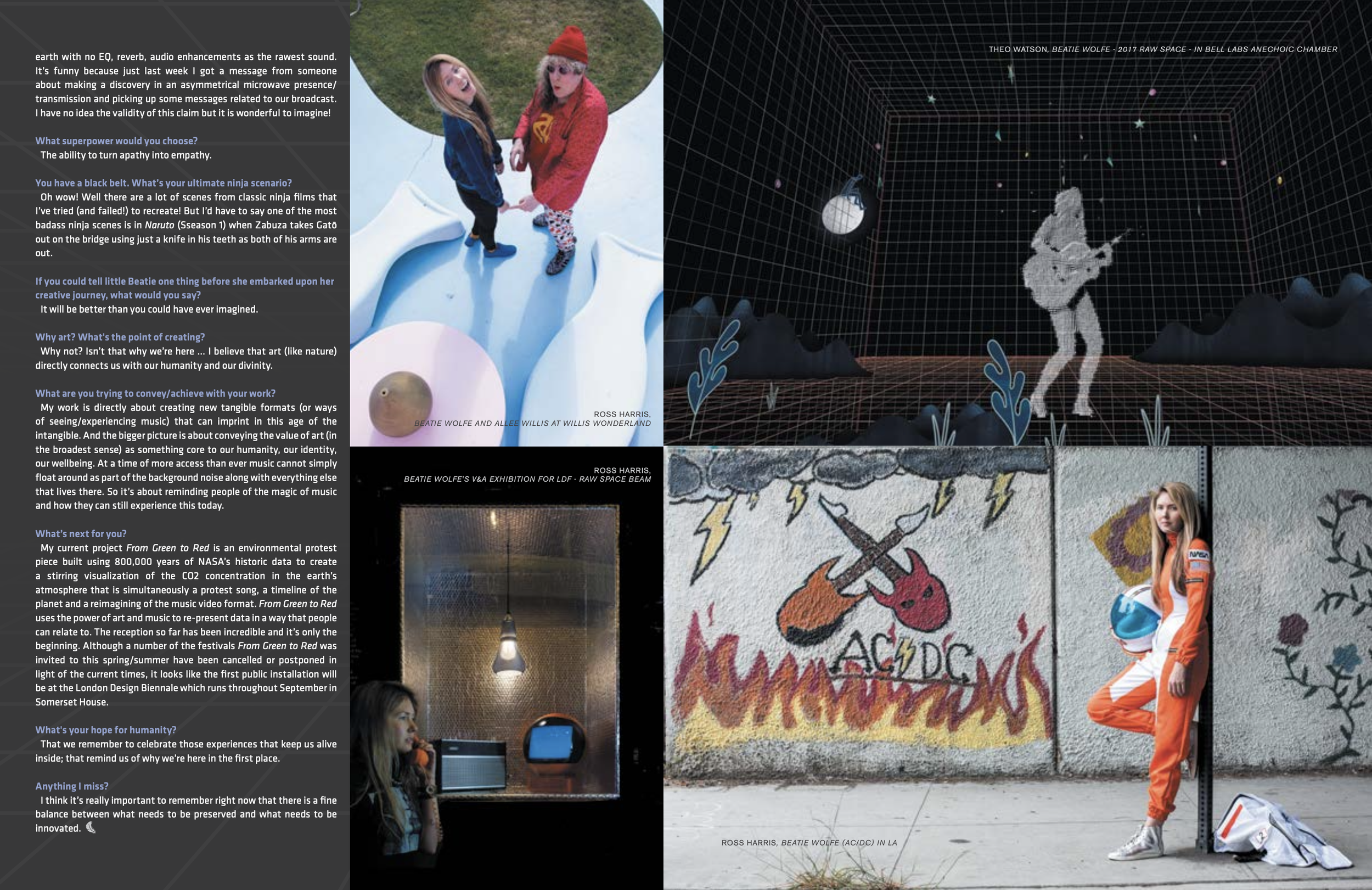Click the Theo Watson Raw Space caption

[x=1163, y=49]
